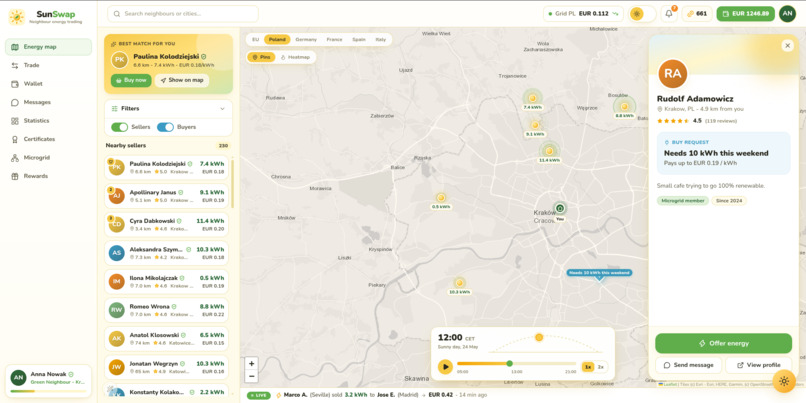This screenshot has width=806, height=403.
Task: Open notifications bell
Action: 669,14
